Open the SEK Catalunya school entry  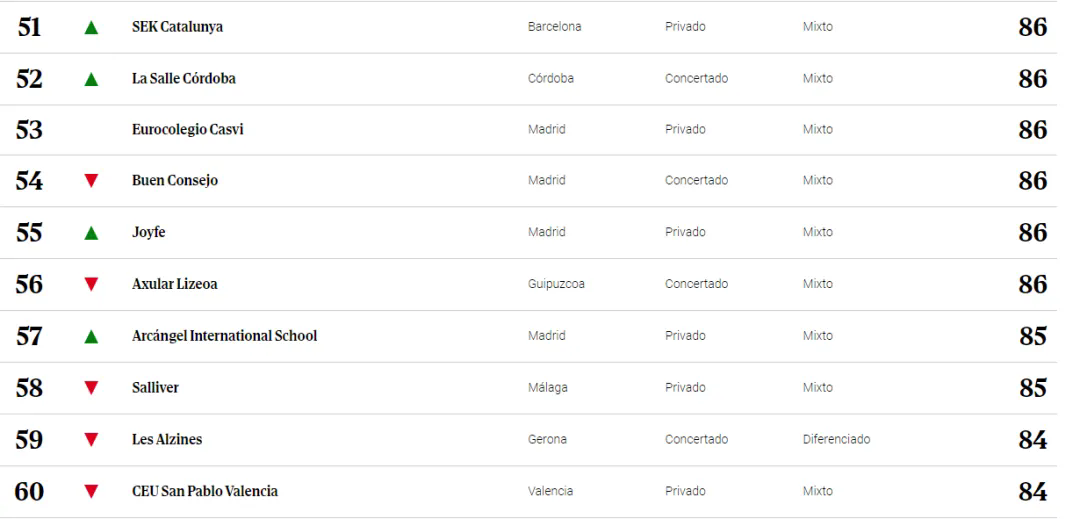point(177,27)
